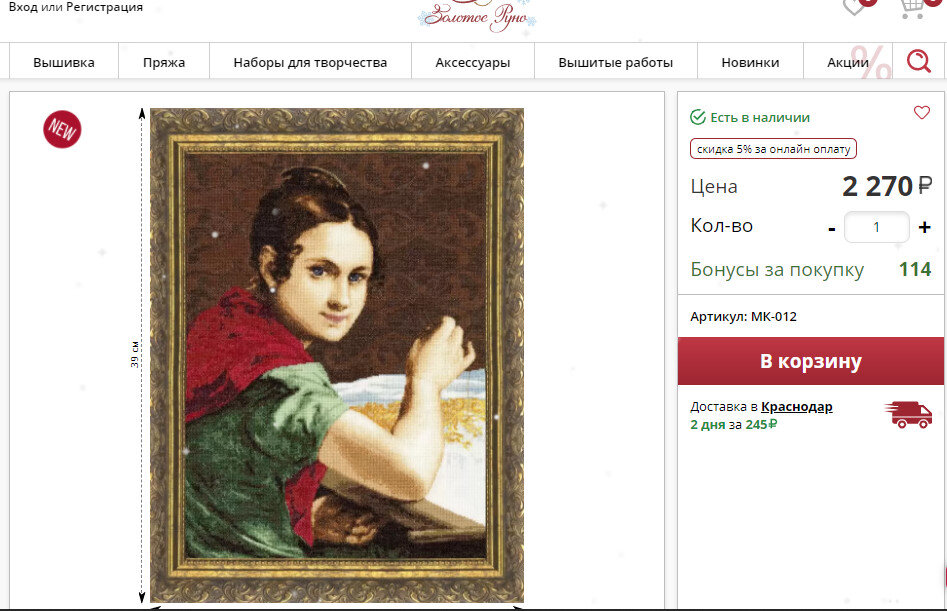This screenshot has width=947, height=611.
Task: Click the red NEW badge
Action: 62,129
